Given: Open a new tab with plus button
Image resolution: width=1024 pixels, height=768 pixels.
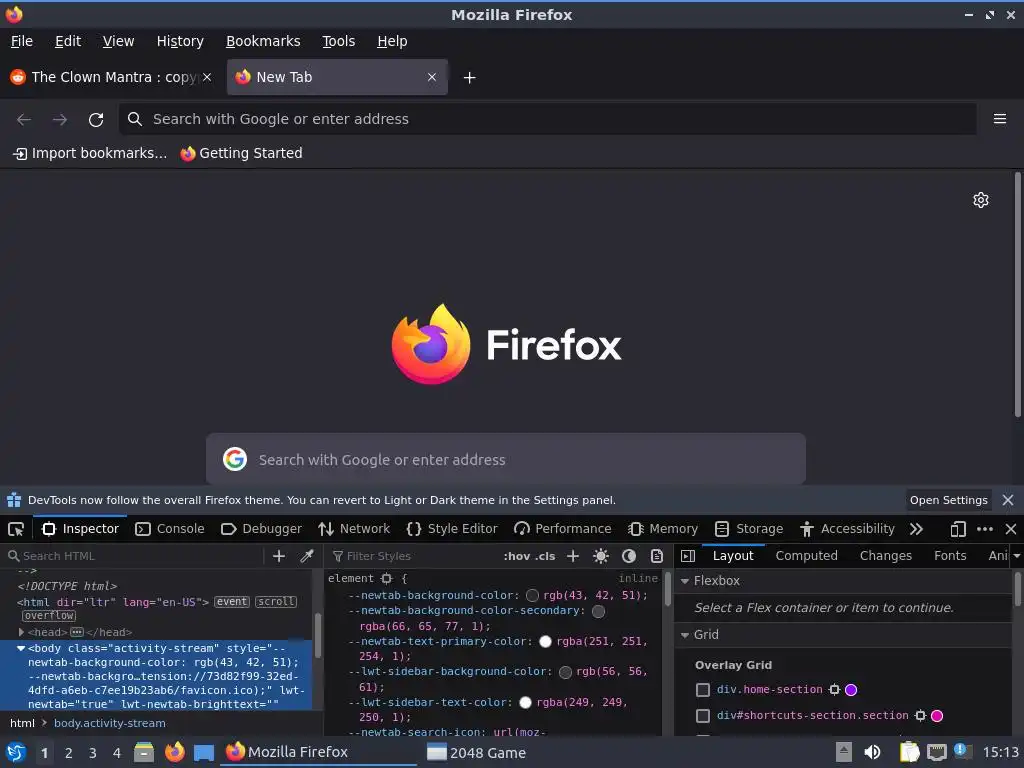Looking at the screenshot, I should (469, 78).
